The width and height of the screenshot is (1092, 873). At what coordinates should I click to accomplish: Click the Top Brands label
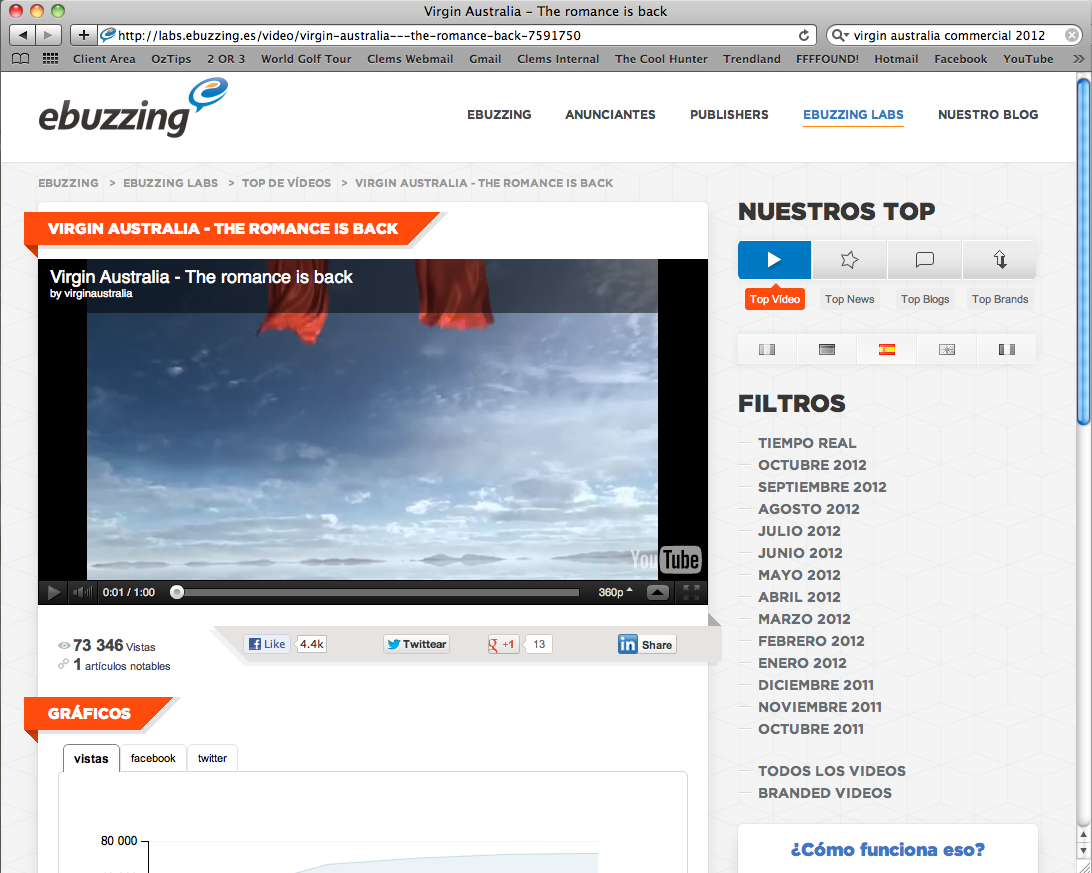click(1000, 299)
